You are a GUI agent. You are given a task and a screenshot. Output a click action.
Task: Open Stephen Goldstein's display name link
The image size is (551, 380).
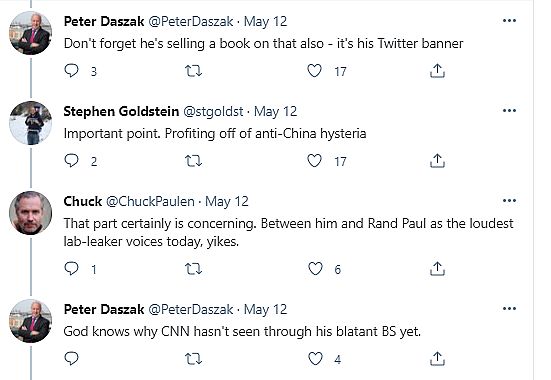121,111
